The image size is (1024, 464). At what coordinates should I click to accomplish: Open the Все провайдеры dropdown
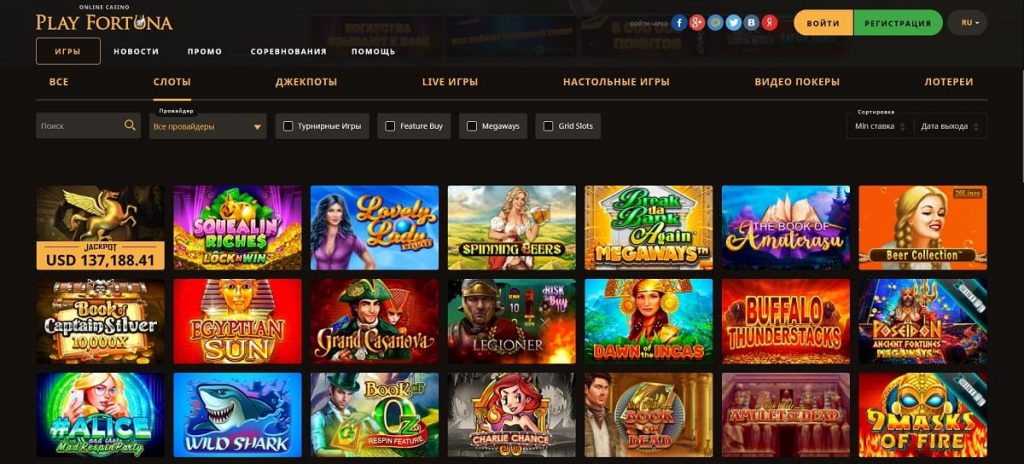208,126
